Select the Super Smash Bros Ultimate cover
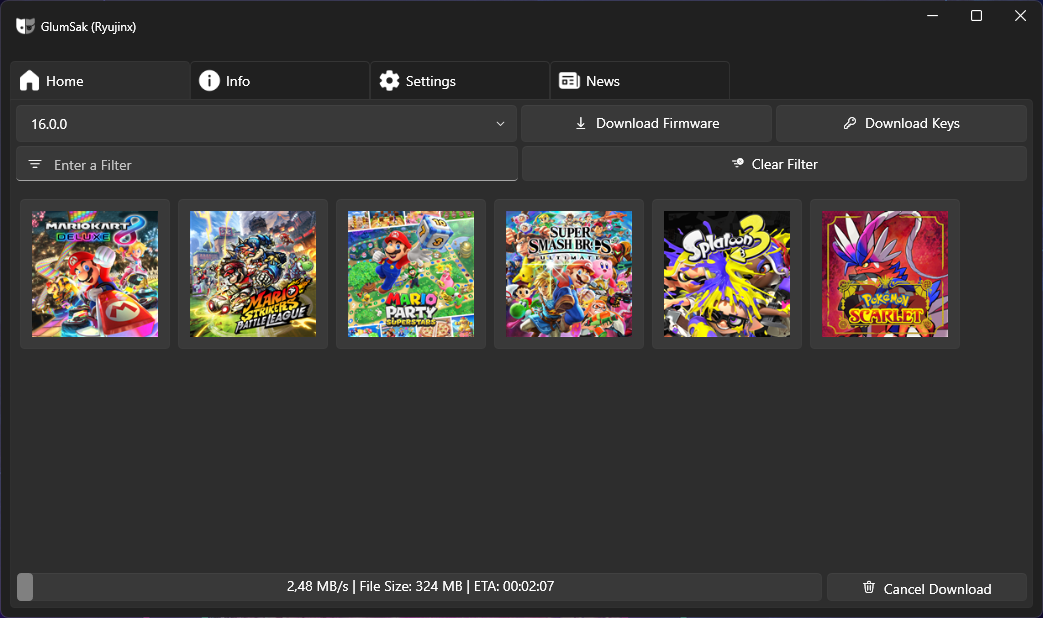This screenshot has width=1043, height=618. pos(569,274)
